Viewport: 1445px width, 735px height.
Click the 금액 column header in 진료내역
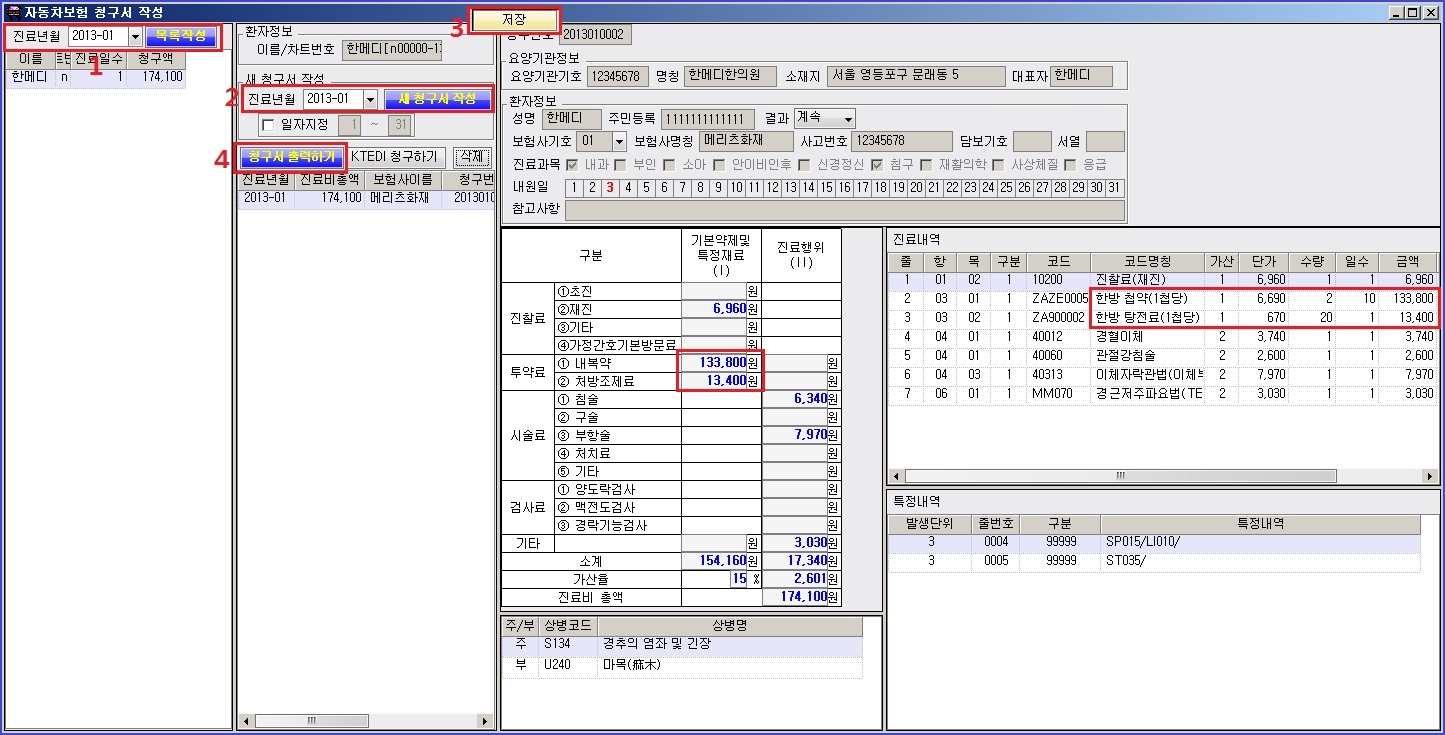point(1407,261)
